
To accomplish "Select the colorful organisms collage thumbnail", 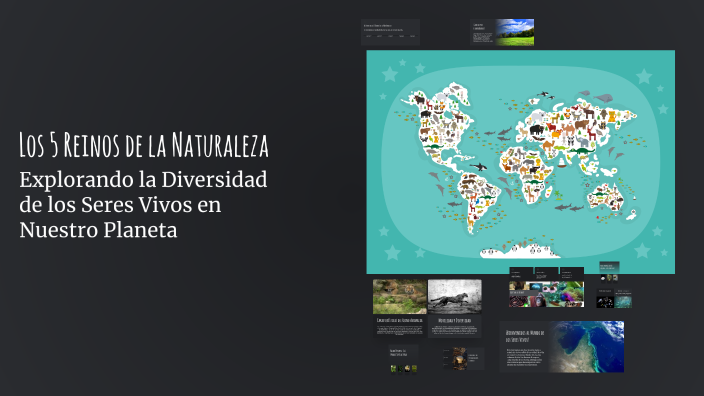I will (x=546, y=294).
